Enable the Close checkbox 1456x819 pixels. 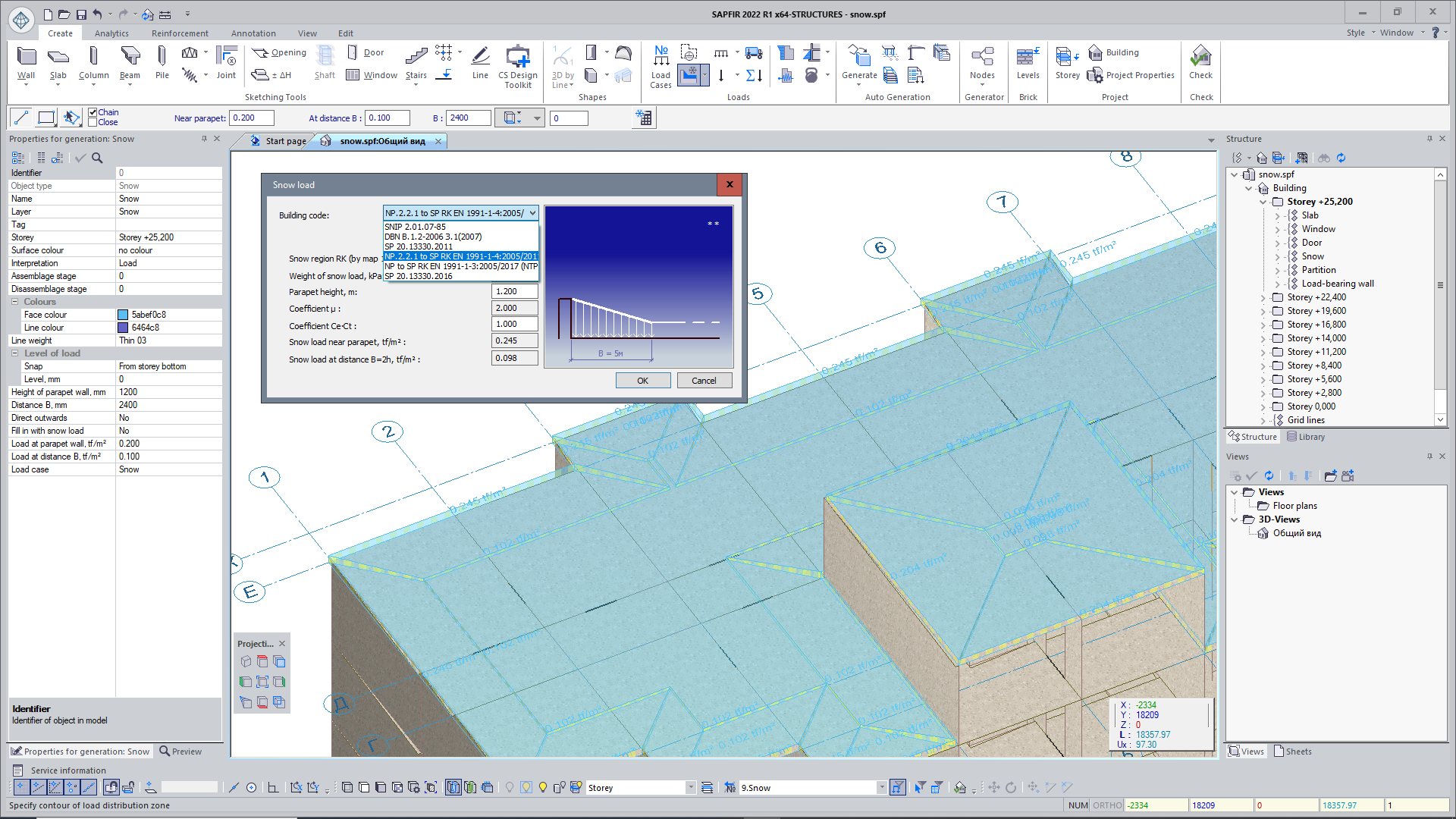[93, 122]
